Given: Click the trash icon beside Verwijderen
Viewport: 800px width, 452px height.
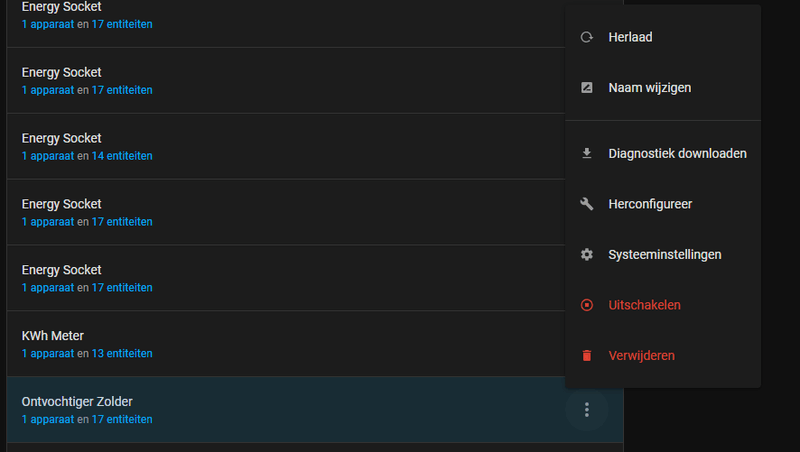Looking at the screenshot, I should [x=587, y=356].
